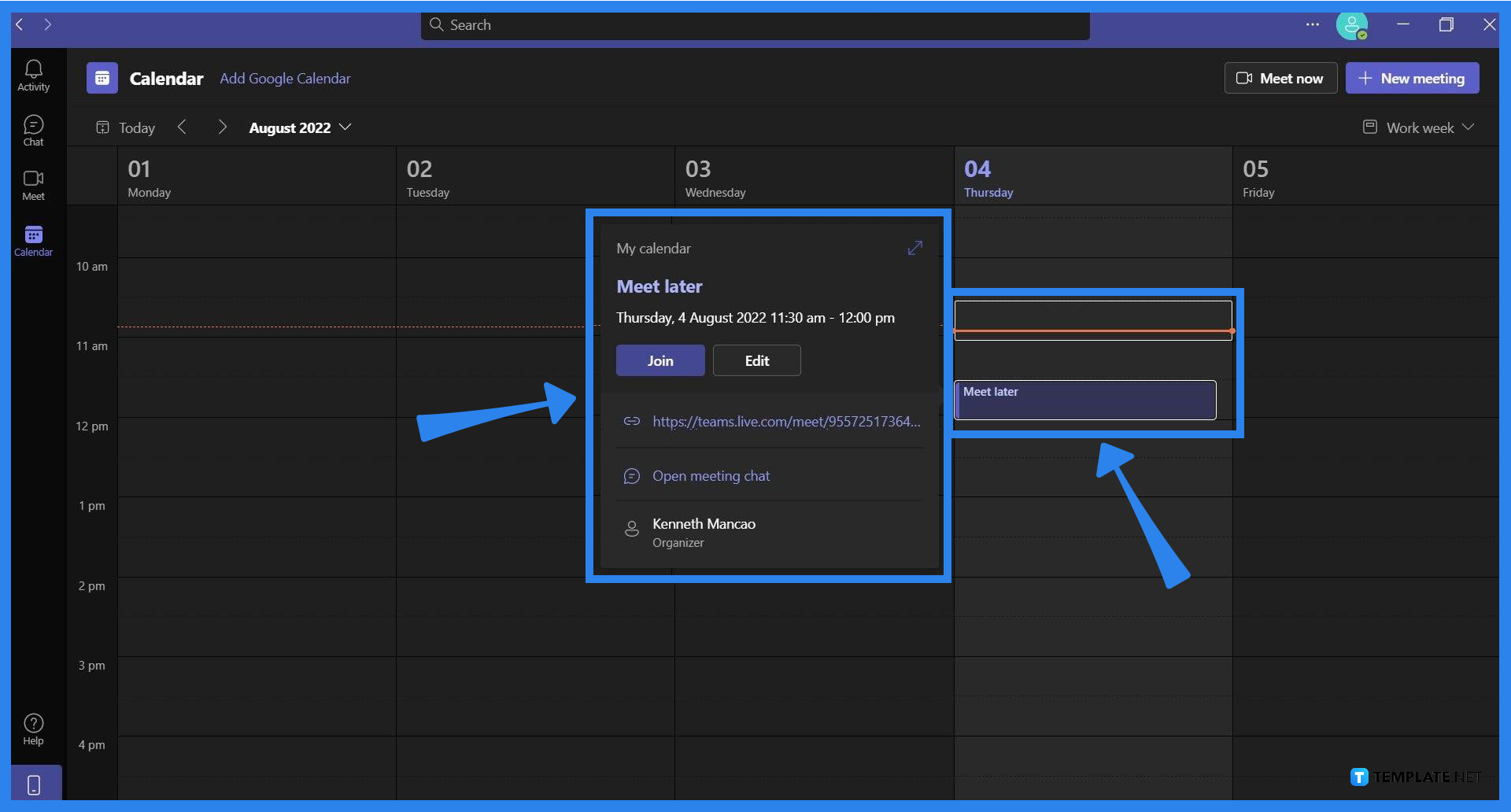
Task: Edit the Meet later meeting
Action: (x=755, y=360)
